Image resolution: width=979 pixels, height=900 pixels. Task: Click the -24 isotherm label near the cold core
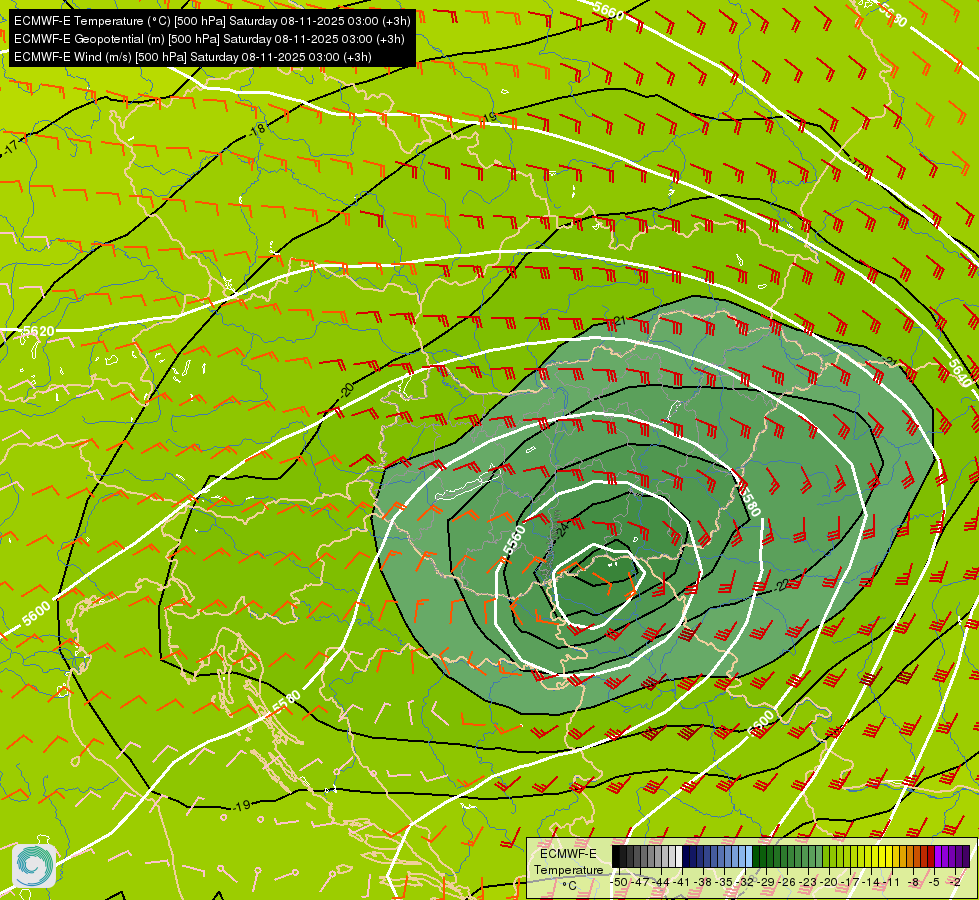561,529
